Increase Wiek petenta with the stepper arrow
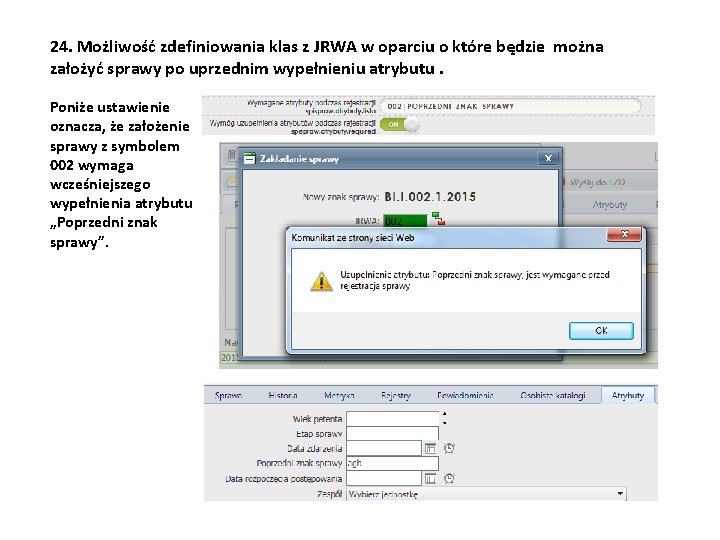Screen dimensions: 720x540 pos(444,414)
